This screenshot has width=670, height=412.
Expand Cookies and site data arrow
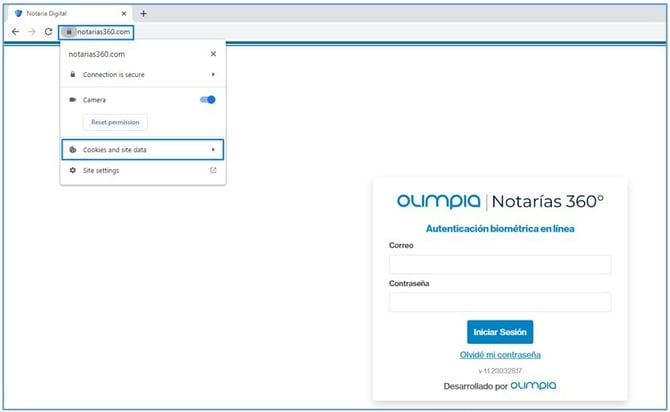(x=213, y=150)
